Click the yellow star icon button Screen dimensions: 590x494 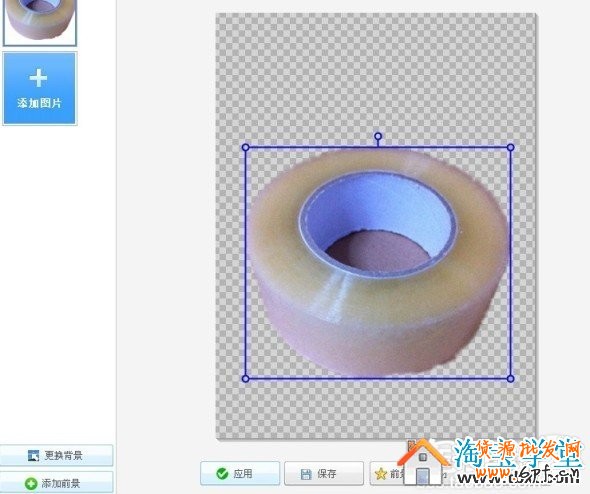click(x=381, y=474)
